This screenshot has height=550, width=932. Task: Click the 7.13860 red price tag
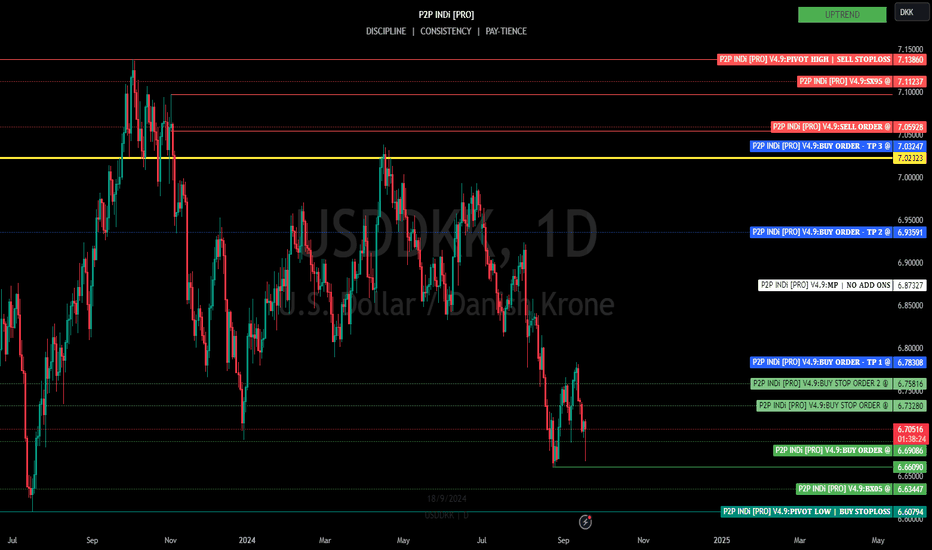pos(910,59)
